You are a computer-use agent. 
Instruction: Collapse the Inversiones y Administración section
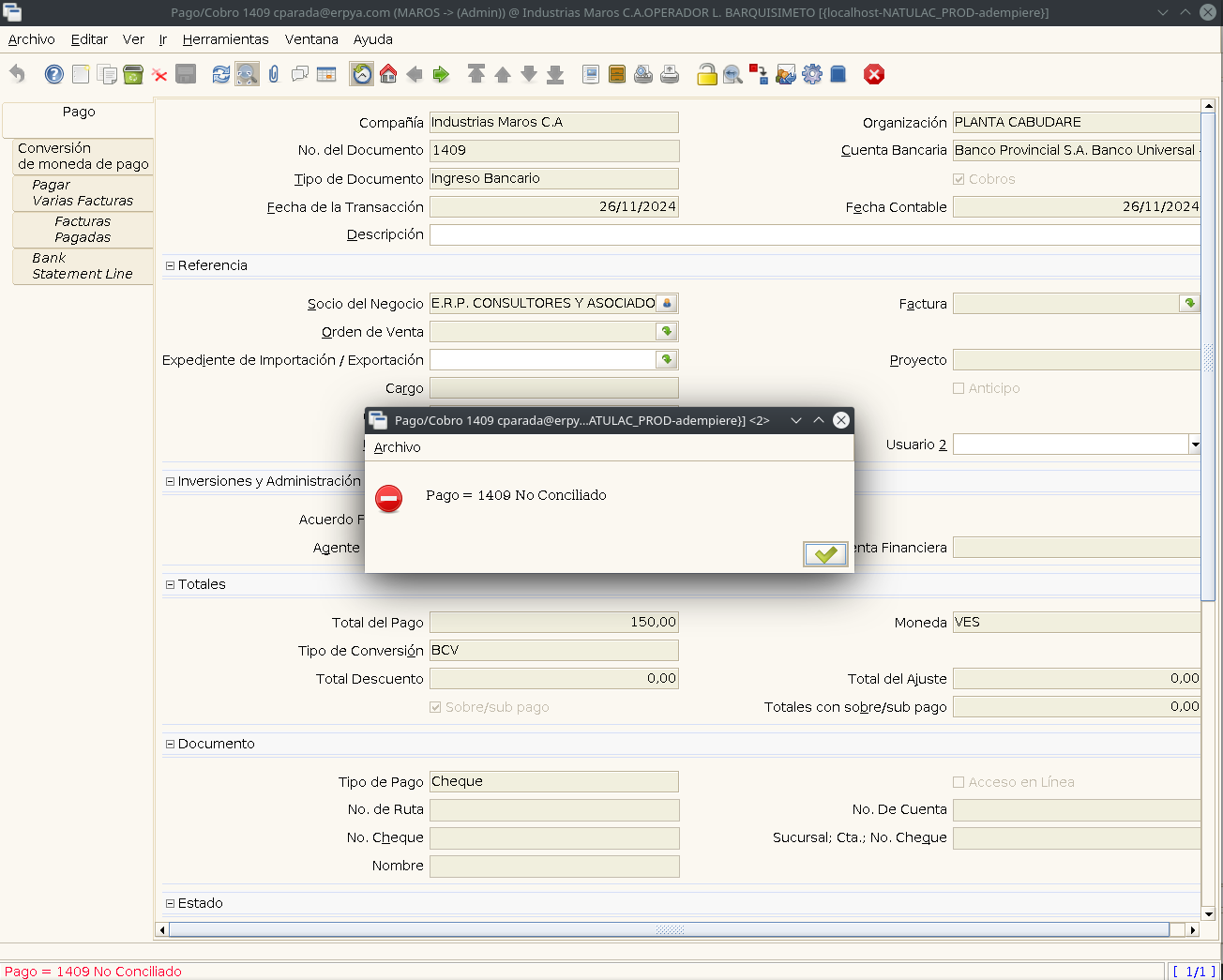tap(171, 481)
